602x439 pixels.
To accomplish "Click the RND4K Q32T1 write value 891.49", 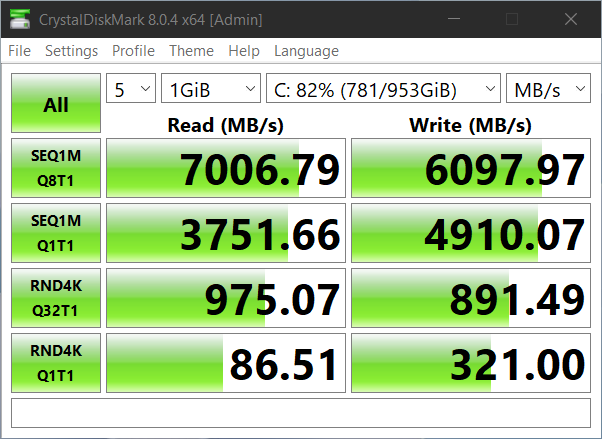I will 471,298.
